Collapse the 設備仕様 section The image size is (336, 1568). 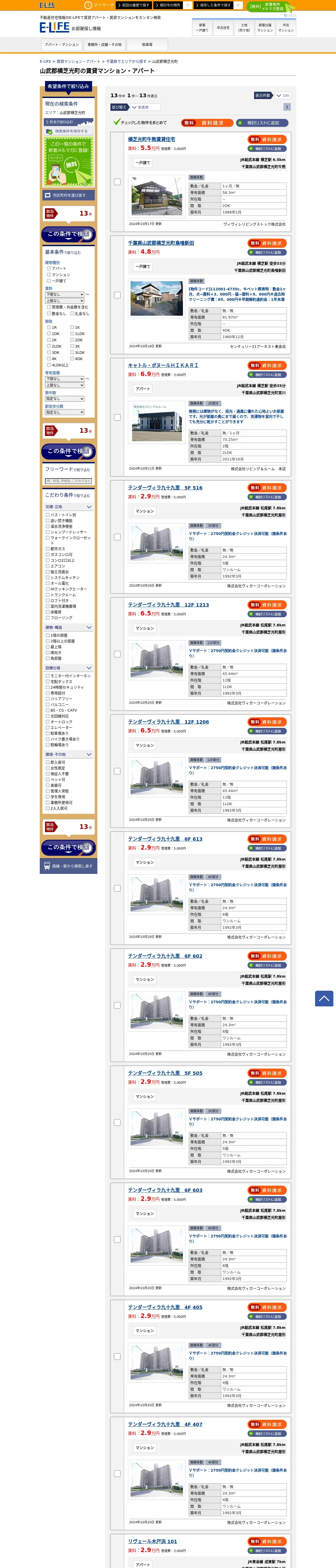[68, 668]
